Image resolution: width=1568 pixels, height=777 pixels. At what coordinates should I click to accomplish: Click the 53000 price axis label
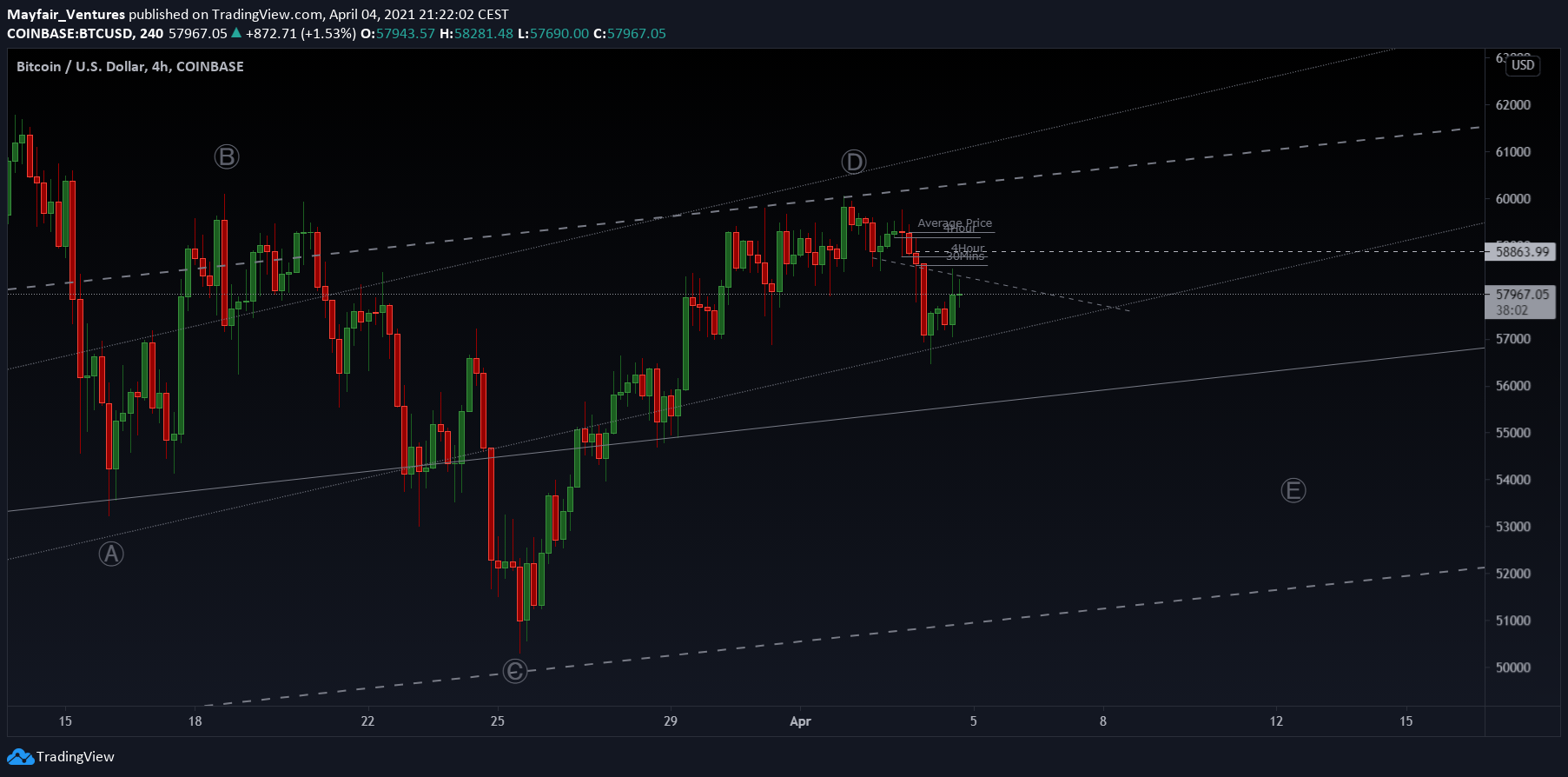1513,527
